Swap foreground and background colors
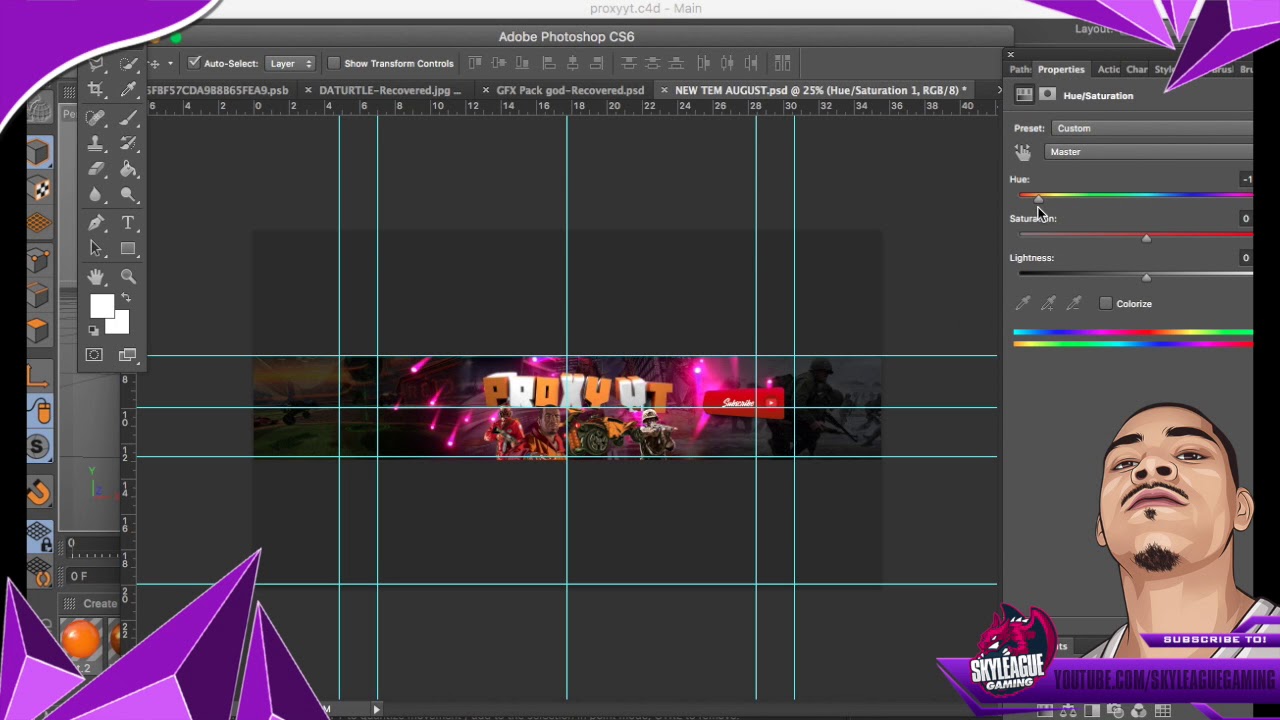Screen dimensions: 1280x720 (126, 298)
